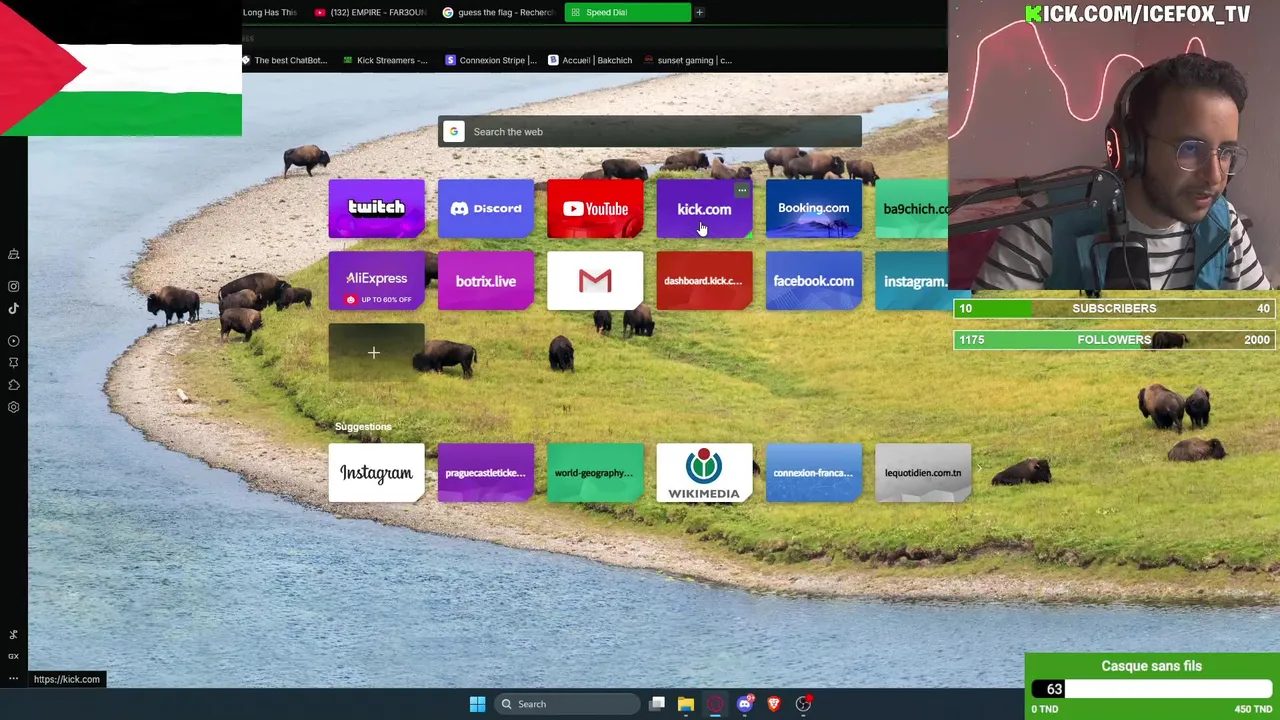Viewport: 1280px width, 720px height.
Task: Open the AliExpress speed dial tile
Action: 376,281
